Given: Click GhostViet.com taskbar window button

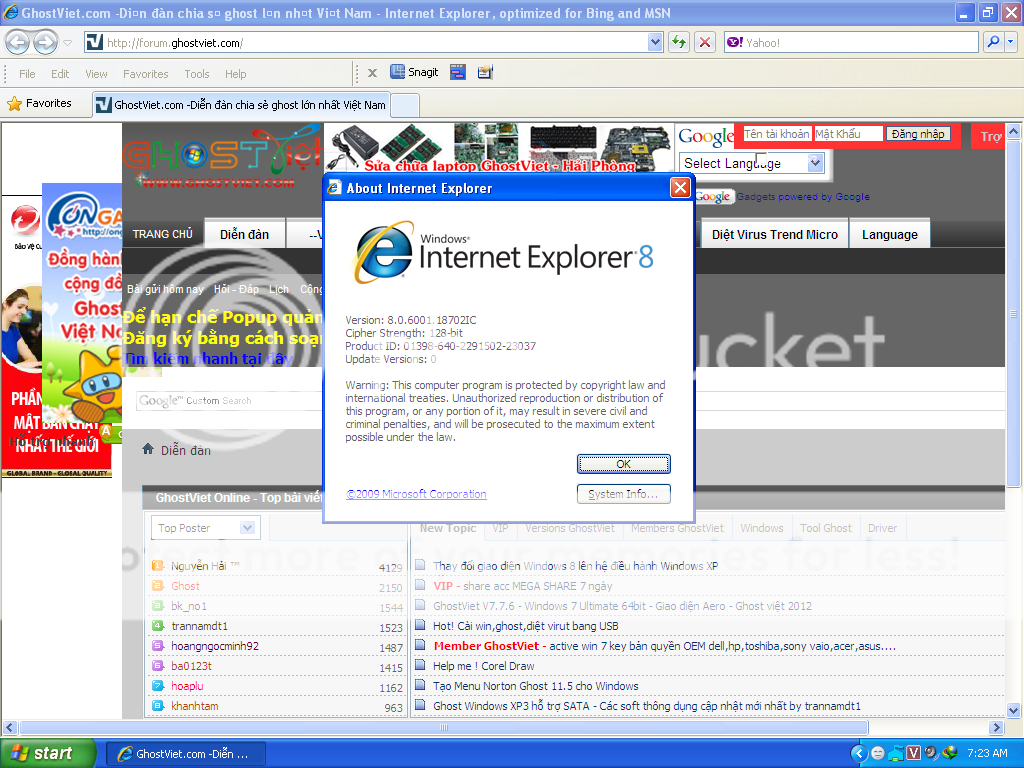Looking at the screenshot, I should point(185,754).
